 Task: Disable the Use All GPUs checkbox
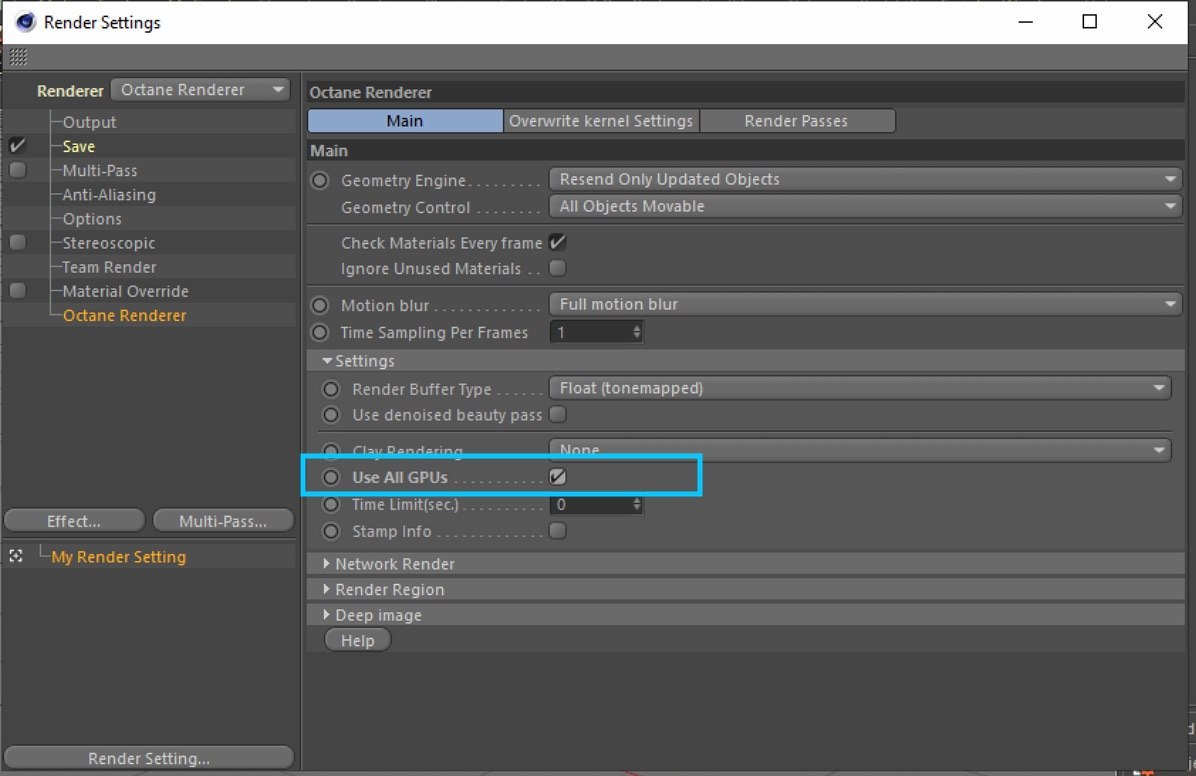[558, 477]
